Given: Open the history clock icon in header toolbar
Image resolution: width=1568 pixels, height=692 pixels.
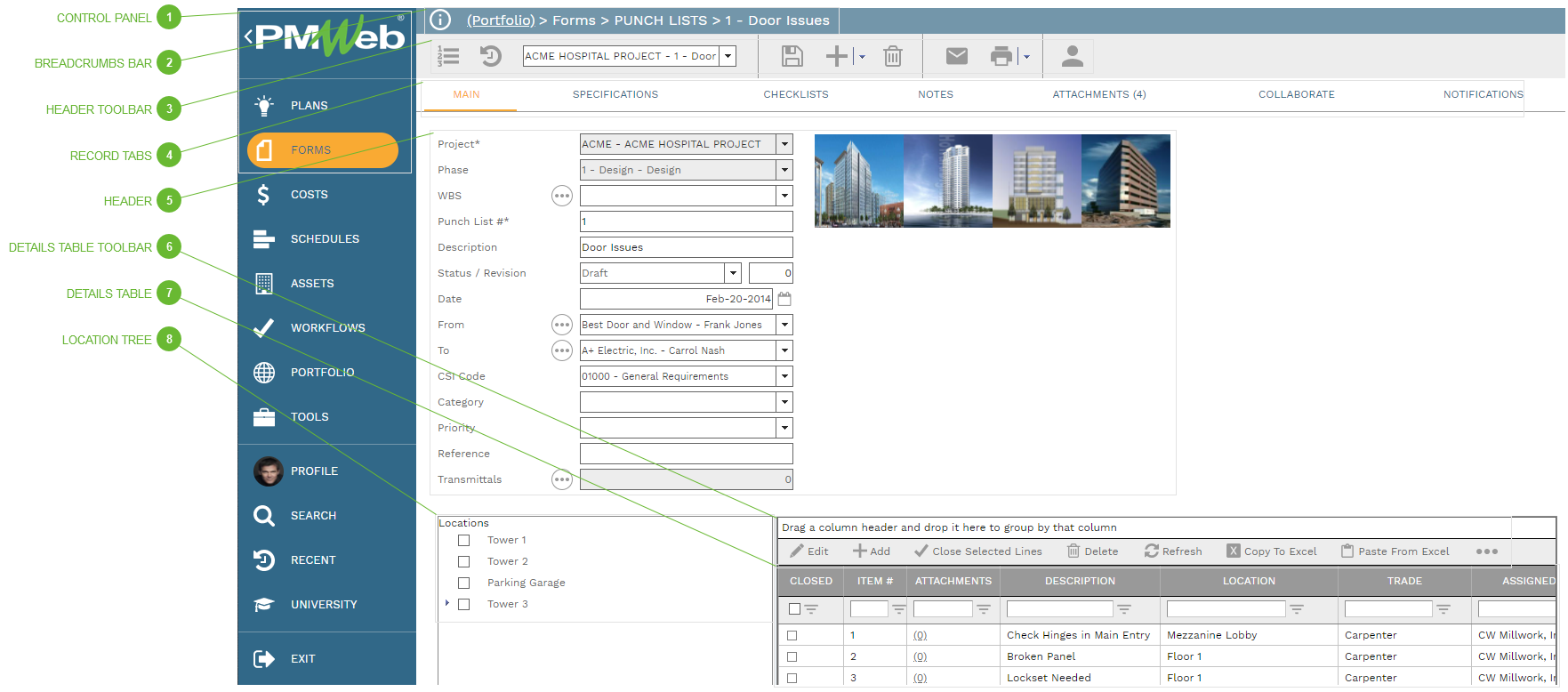Looking at the screenshot, I should (x=490, y=57).
